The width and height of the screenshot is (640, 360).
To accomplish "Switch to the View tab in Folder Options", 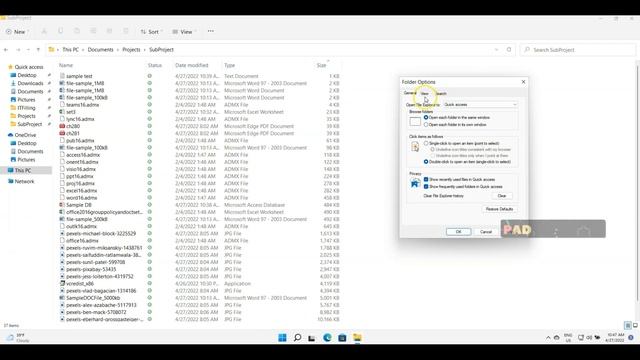I will [x=424, y=93].
